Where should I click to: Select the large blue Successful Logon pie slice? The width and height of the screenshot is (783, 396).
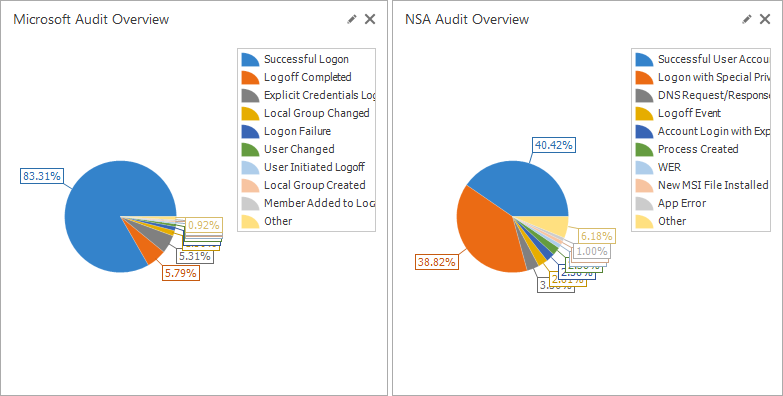click(100, 210)
